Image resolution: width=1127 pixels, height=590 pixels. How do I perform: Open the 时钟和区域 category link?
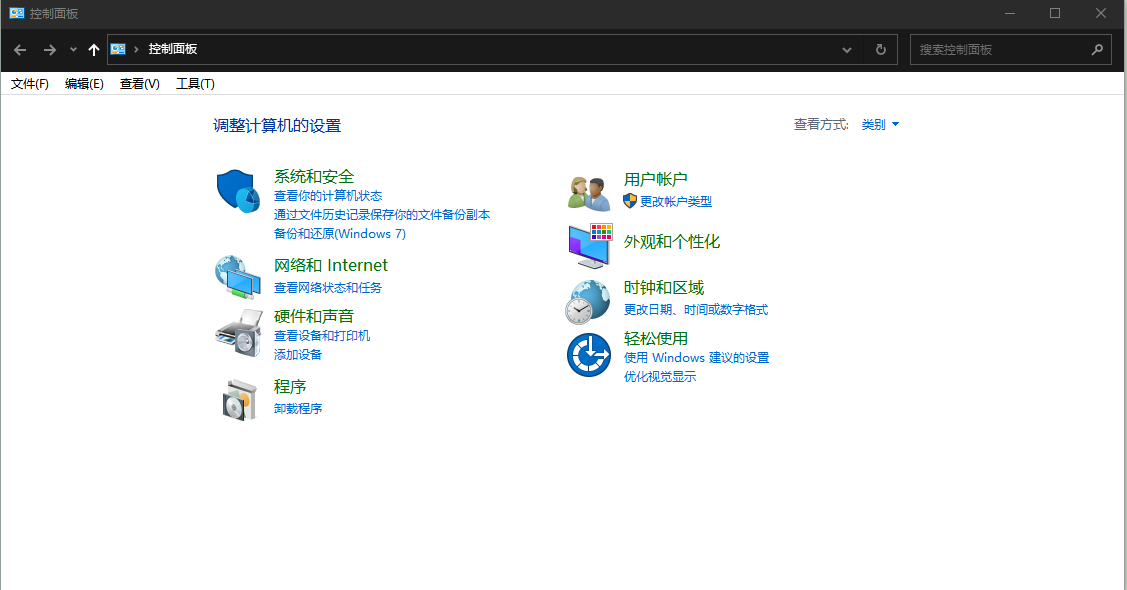click(x=663, y=287)
